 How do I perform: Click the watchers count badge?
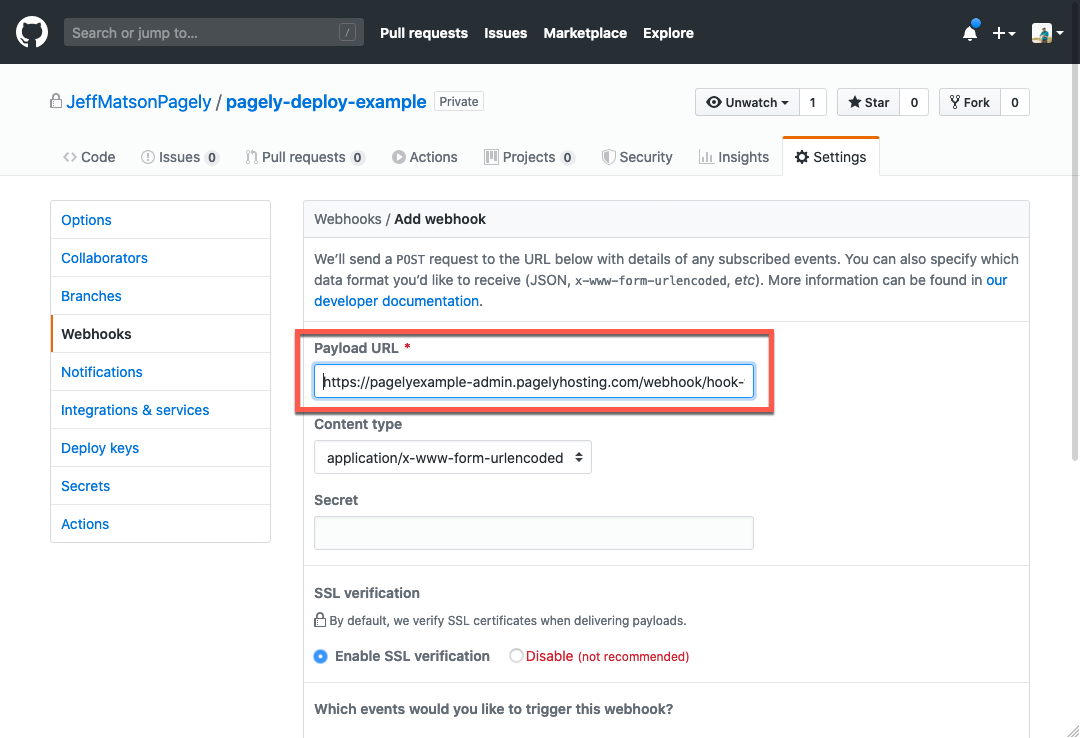(x=812, y=101)
